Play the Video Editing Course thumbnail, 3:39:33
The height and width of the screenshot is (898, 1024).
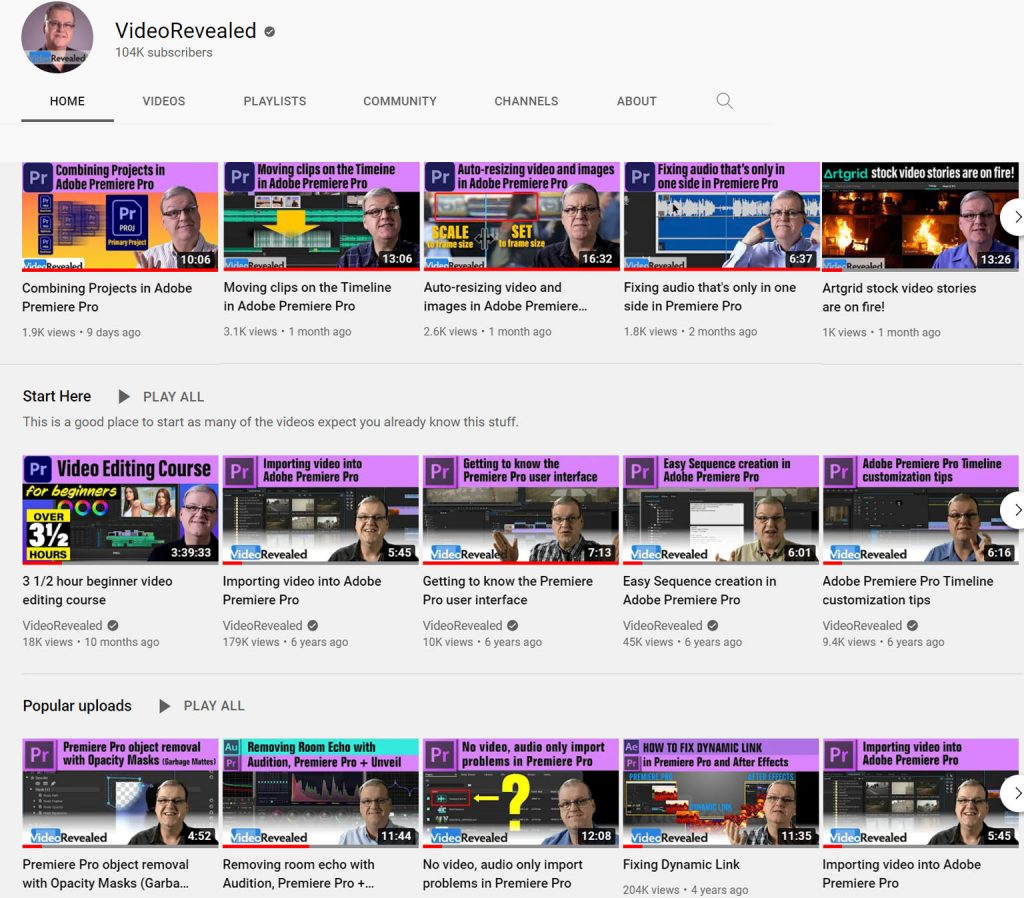point(120,509)
